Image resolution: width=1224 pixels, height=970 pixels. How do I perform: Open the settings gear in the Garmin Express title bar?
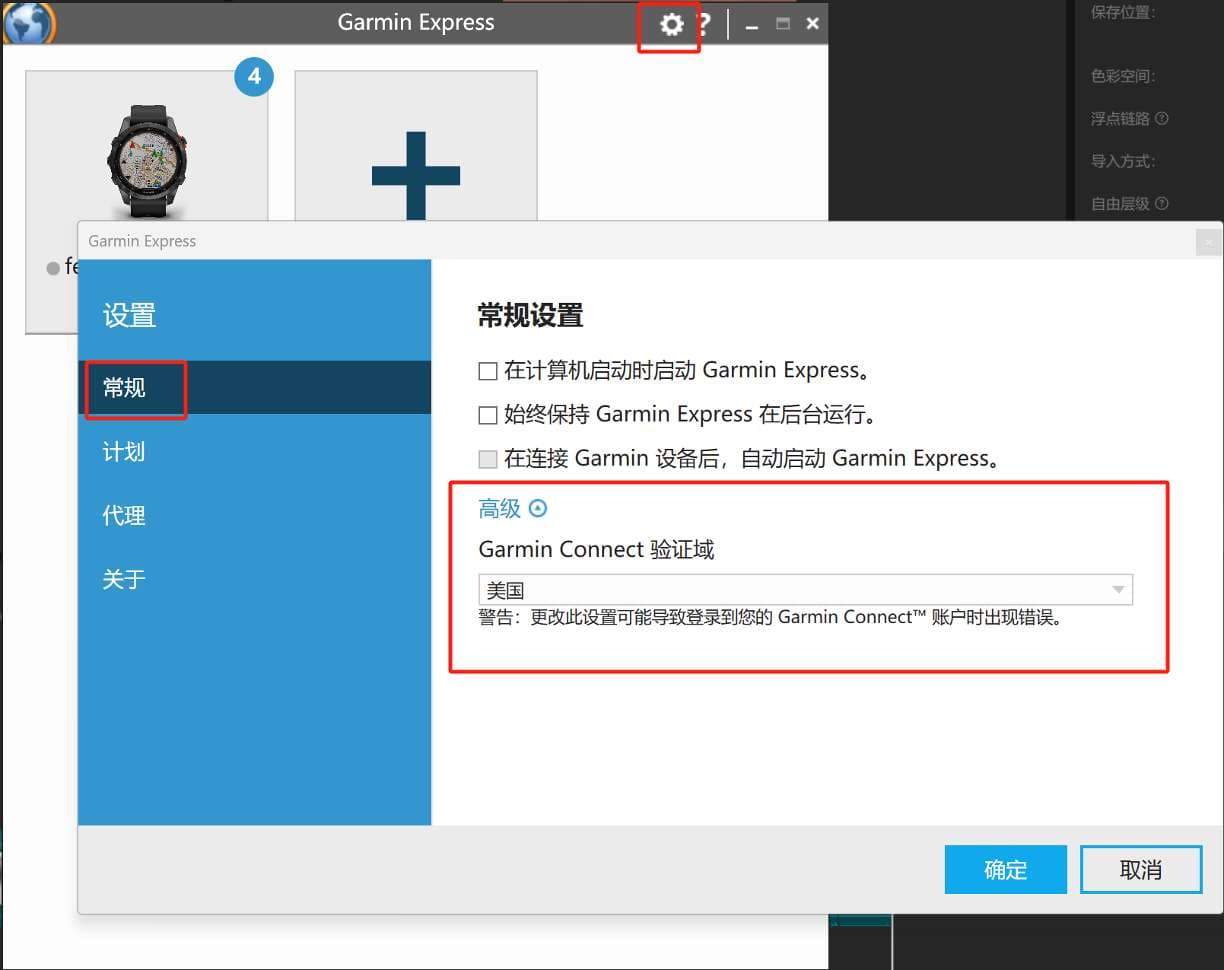(x=671, y=24)
